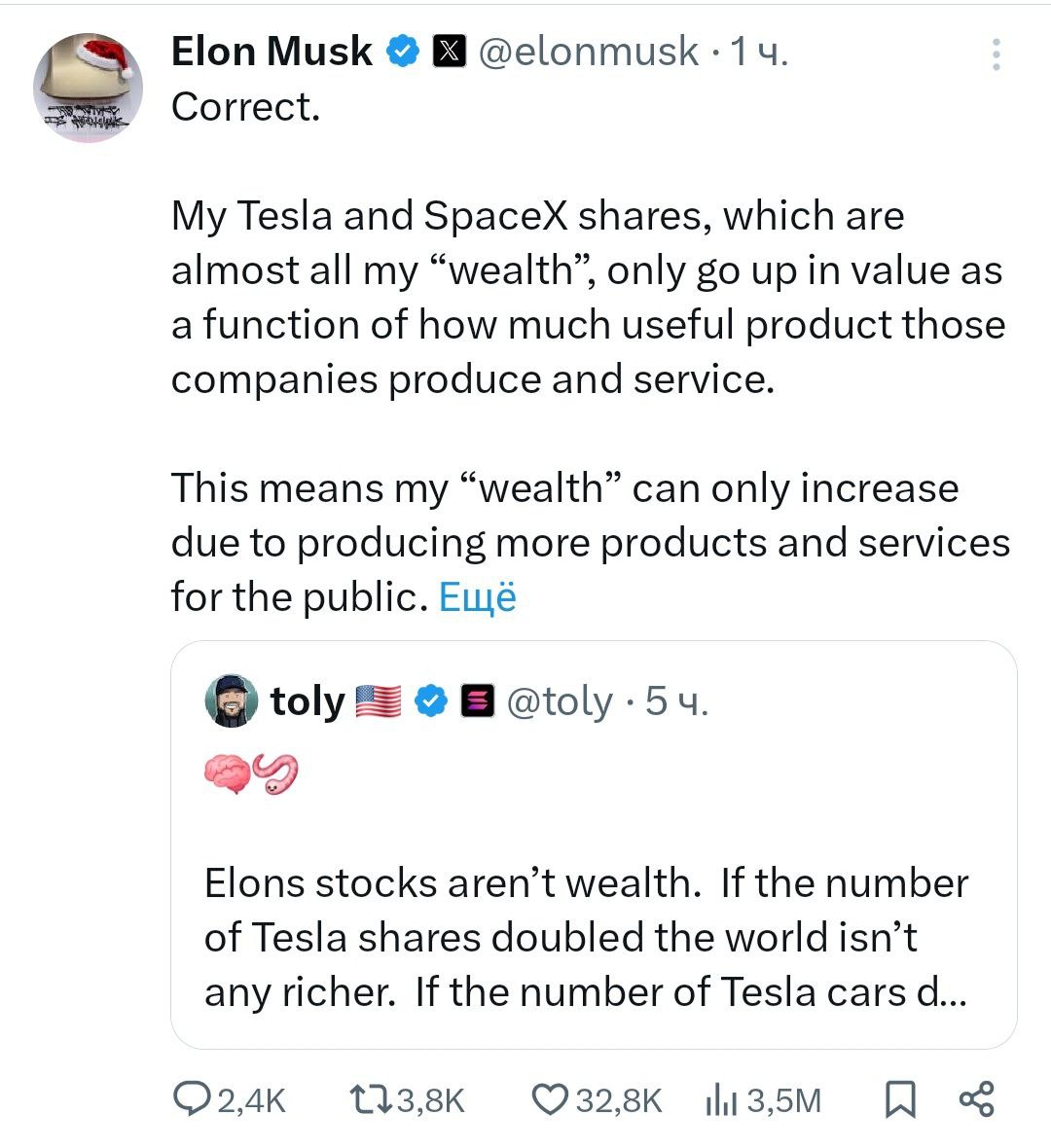The width and height of the screenshot is (1051, 1148).
Task: Open the Elon Musk display name
Action: pyautogui.click(x=272, y=52)
